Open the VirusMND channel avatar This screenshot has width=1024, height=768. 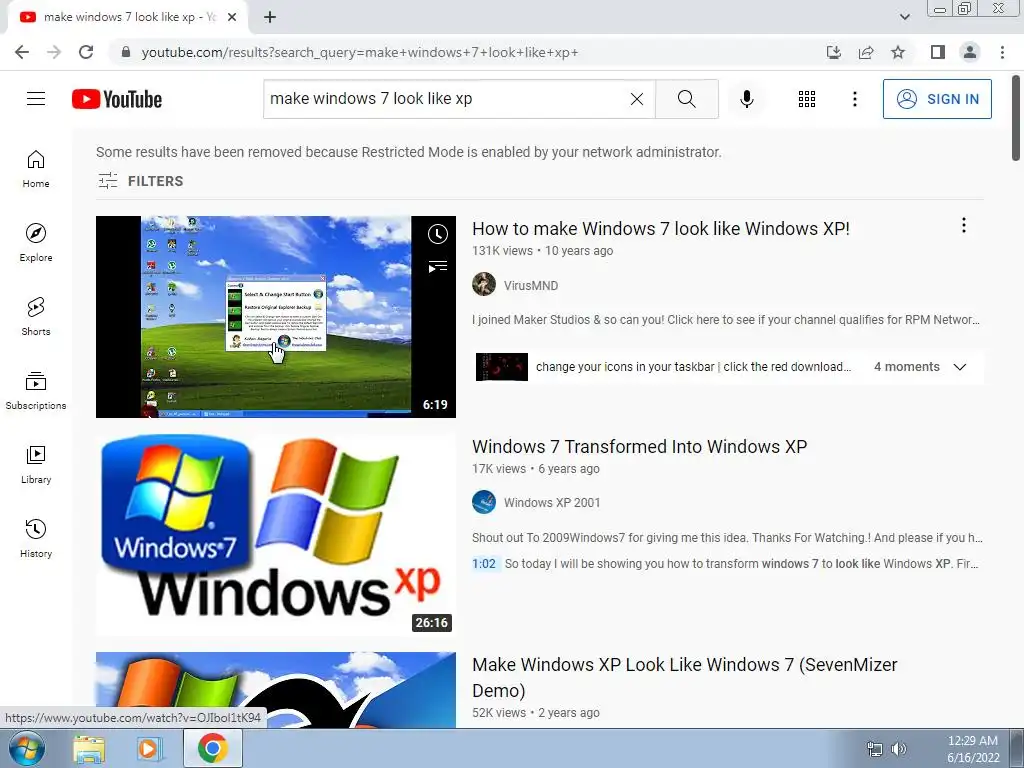pyautogui.click(x=484, y=285)
